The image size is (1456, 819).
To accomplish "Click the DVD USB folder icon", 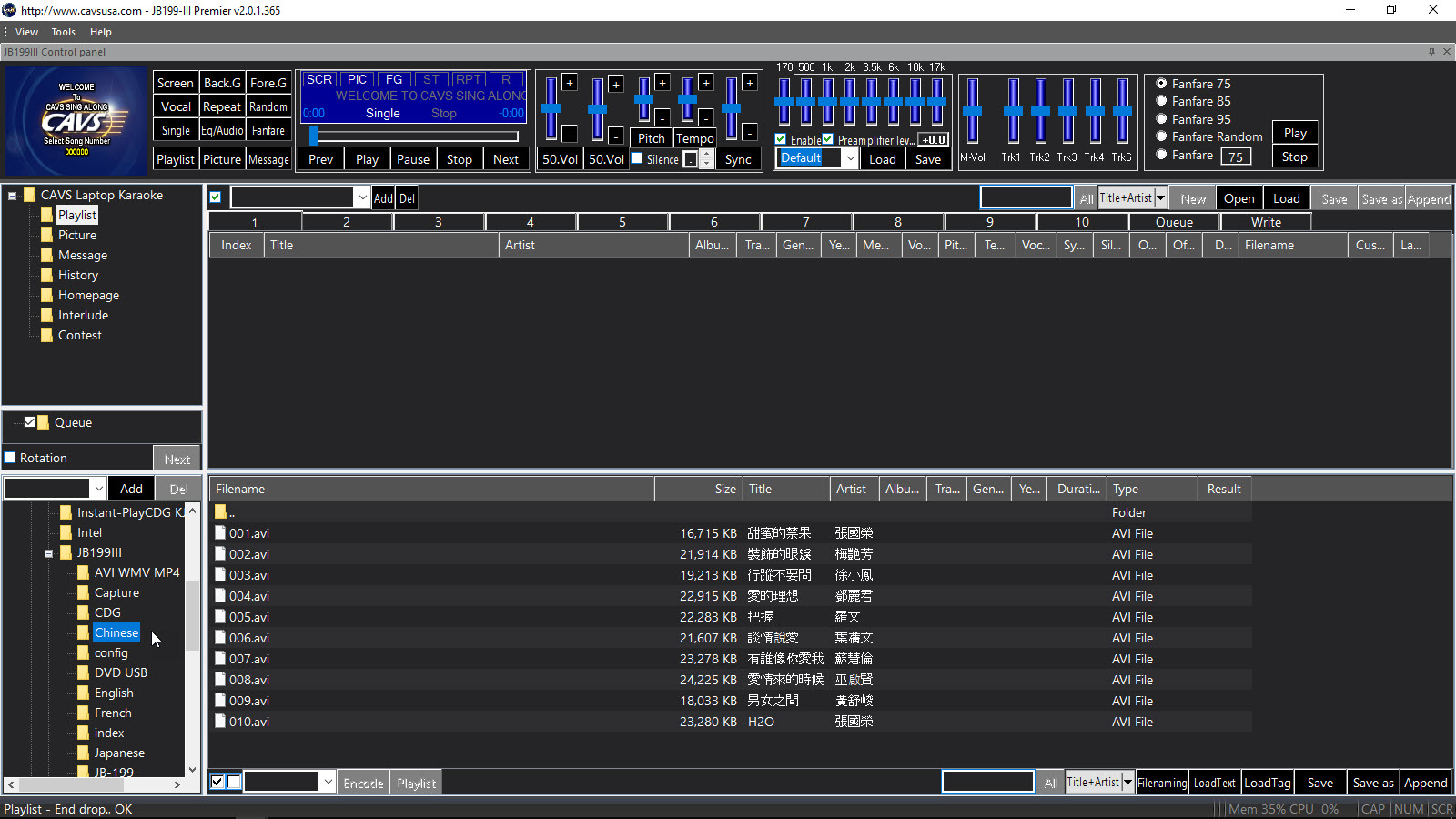I will [83, 672].
